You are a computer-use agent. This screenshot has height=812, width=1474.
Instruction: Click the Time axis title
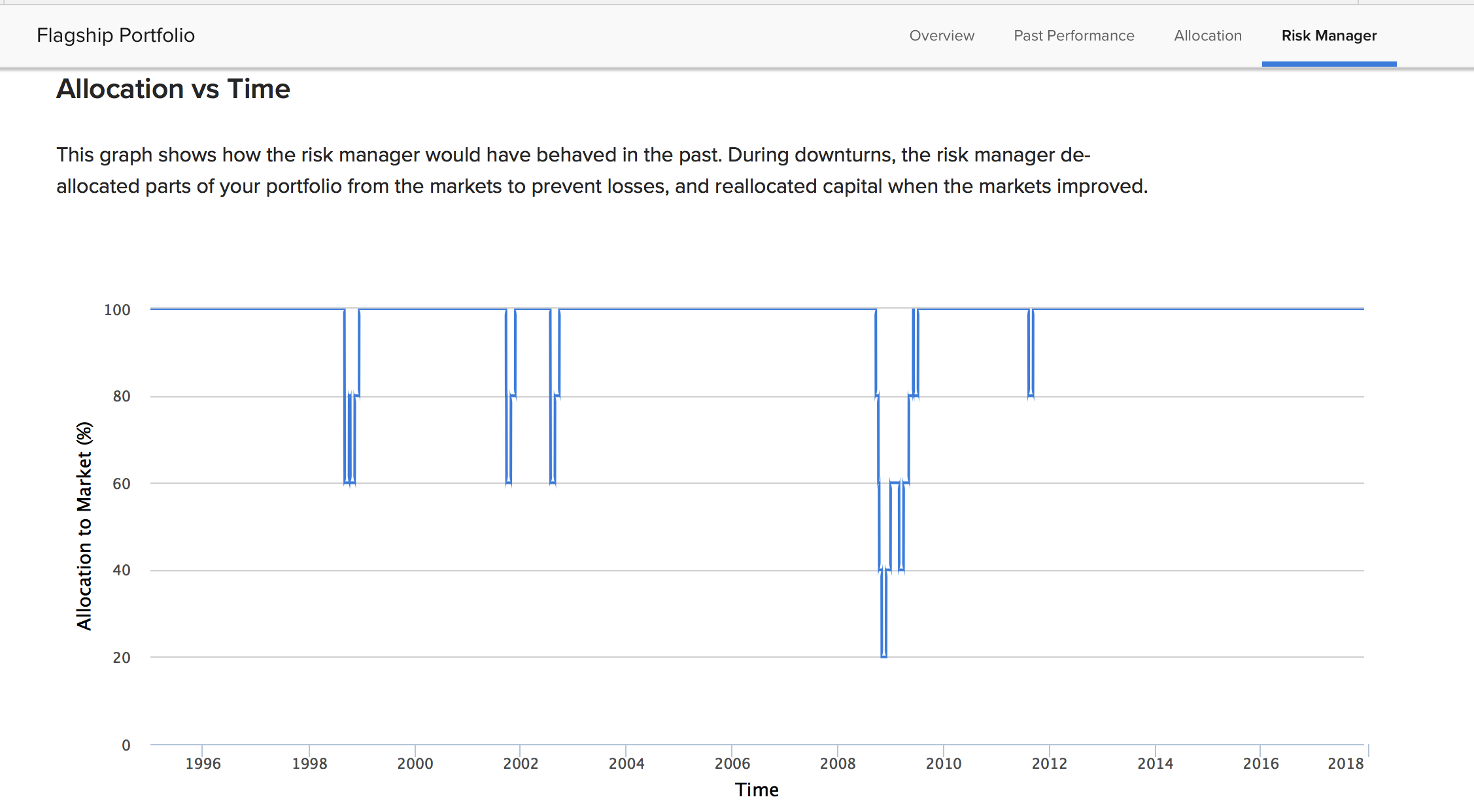(x=757, y=790)
